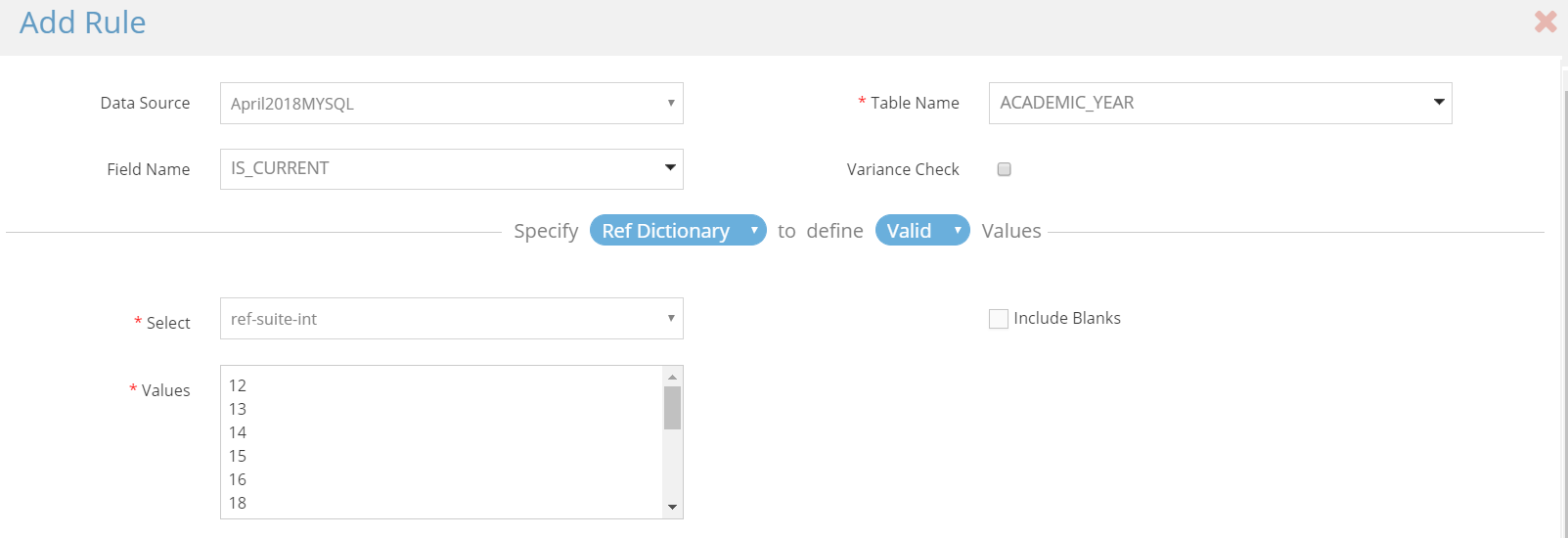
Task: Click the Values list scroll-down arrow
Action: pyautogui.click(x=672, y=507)
